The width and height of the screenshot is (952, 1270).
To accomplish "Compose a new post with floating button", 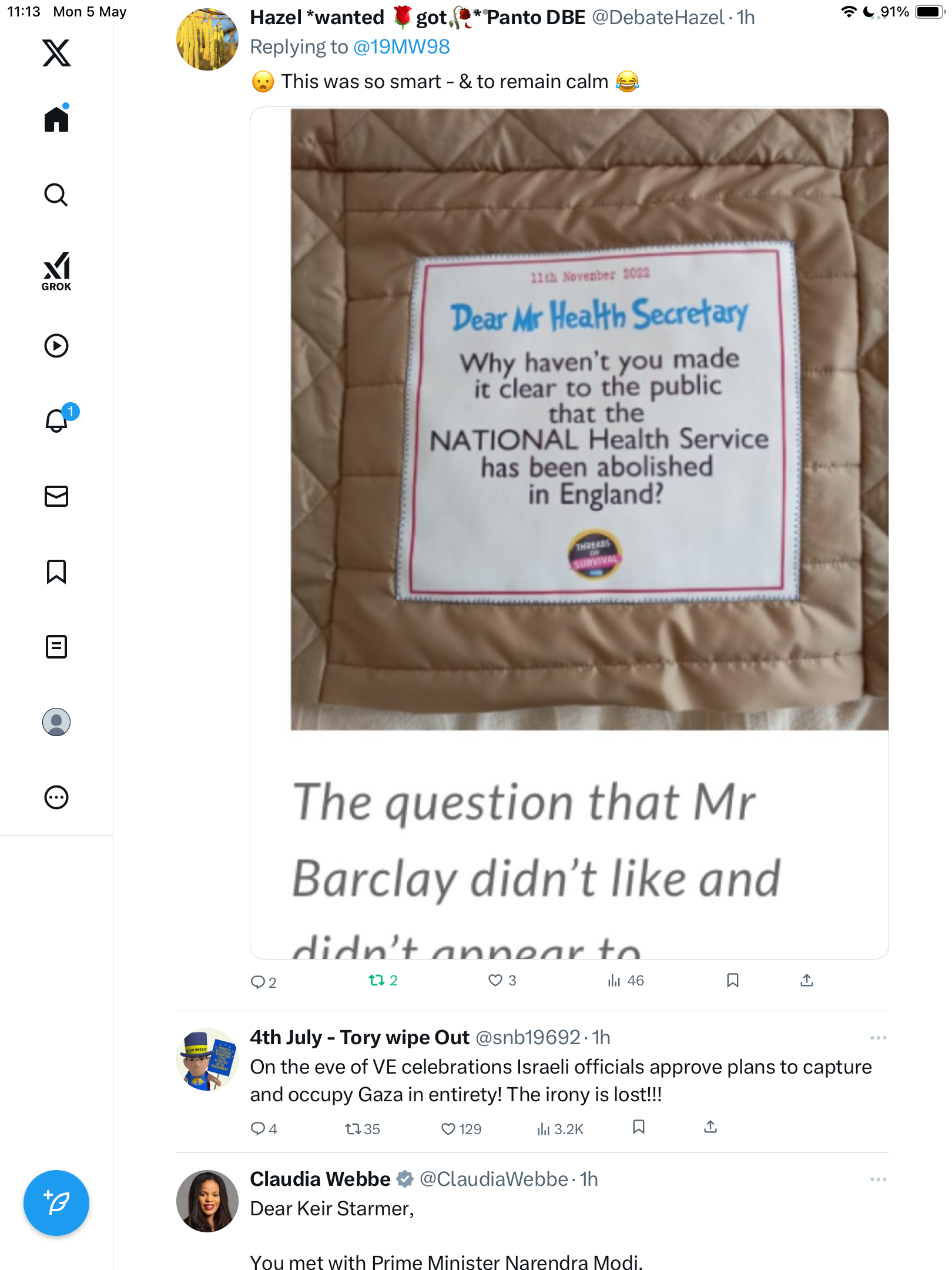I will click(x=56, y=1203).
